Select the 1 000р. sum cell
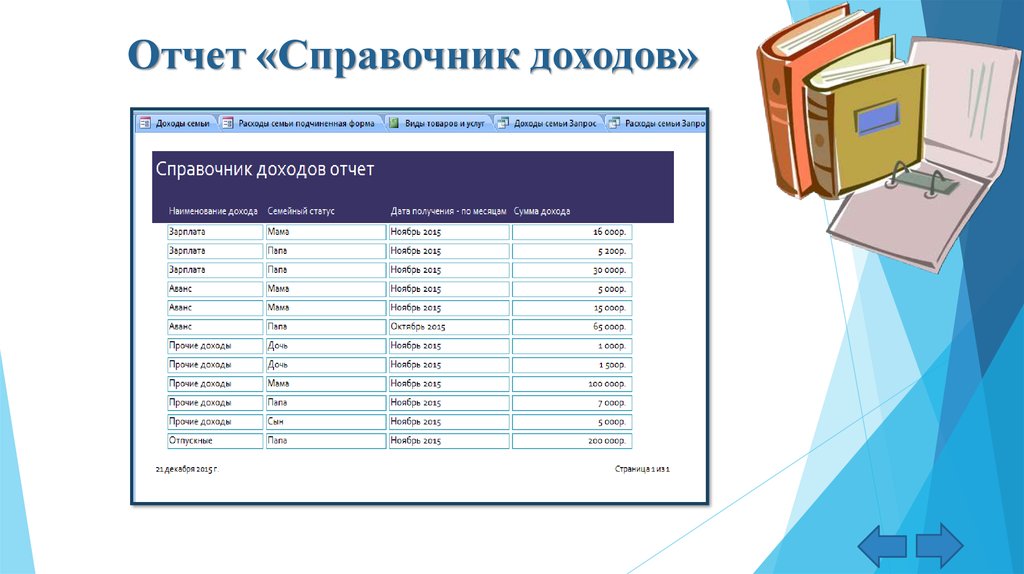This screenshot has height=574, width=1024. click(572, 345)
